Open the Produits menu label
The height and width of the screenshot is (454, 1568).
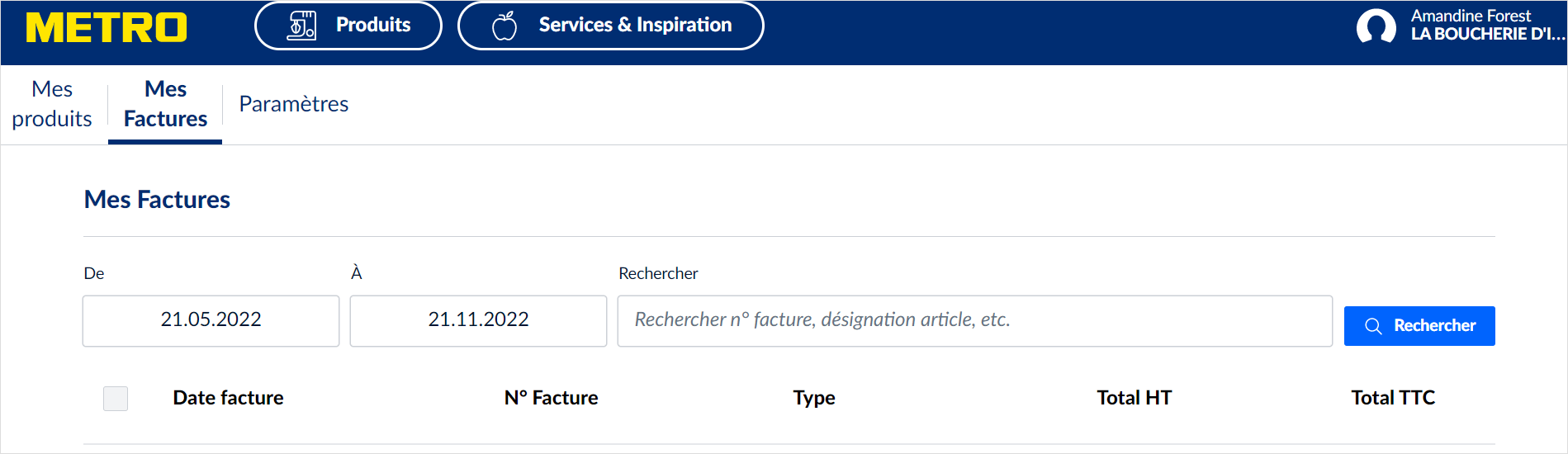(373, 25)
